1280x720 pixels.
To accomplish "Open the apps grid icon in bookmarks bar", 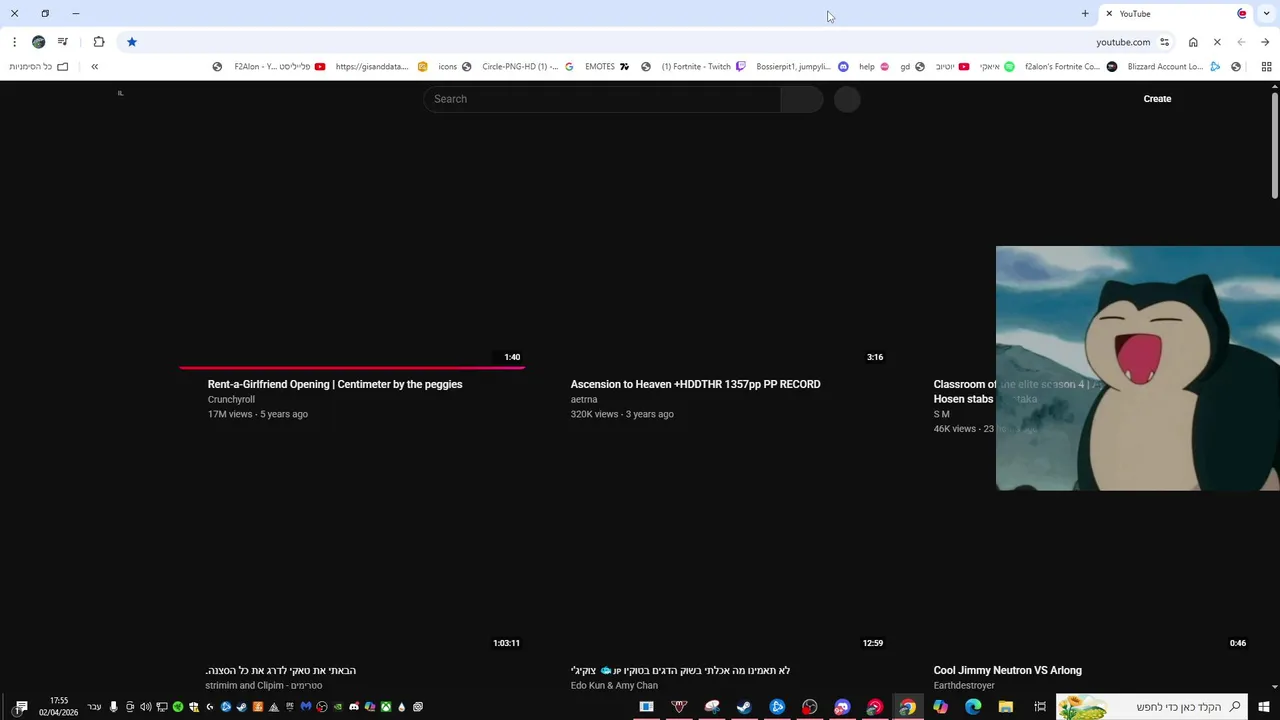I will (1266, 67).
